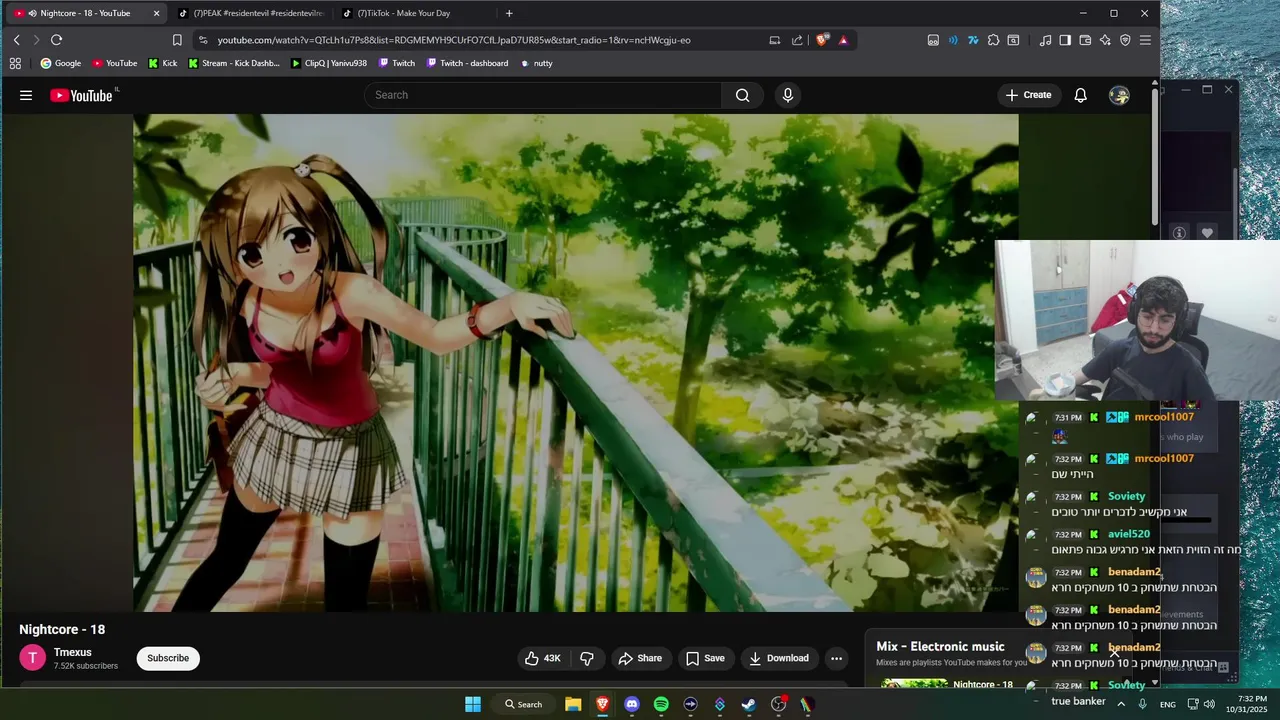Open more actions ellipsis under video
1280x720 pixels.
(836, 658)
